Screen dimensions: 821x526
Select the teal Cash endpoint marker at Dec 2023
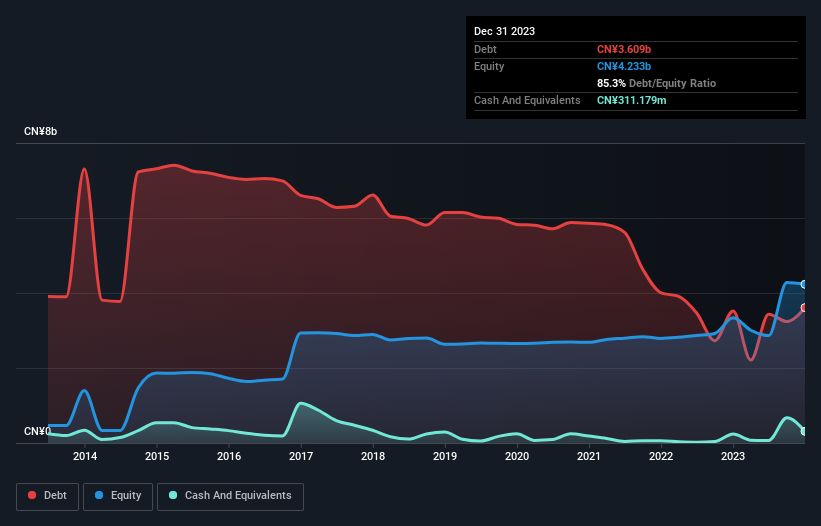(804, 431)
